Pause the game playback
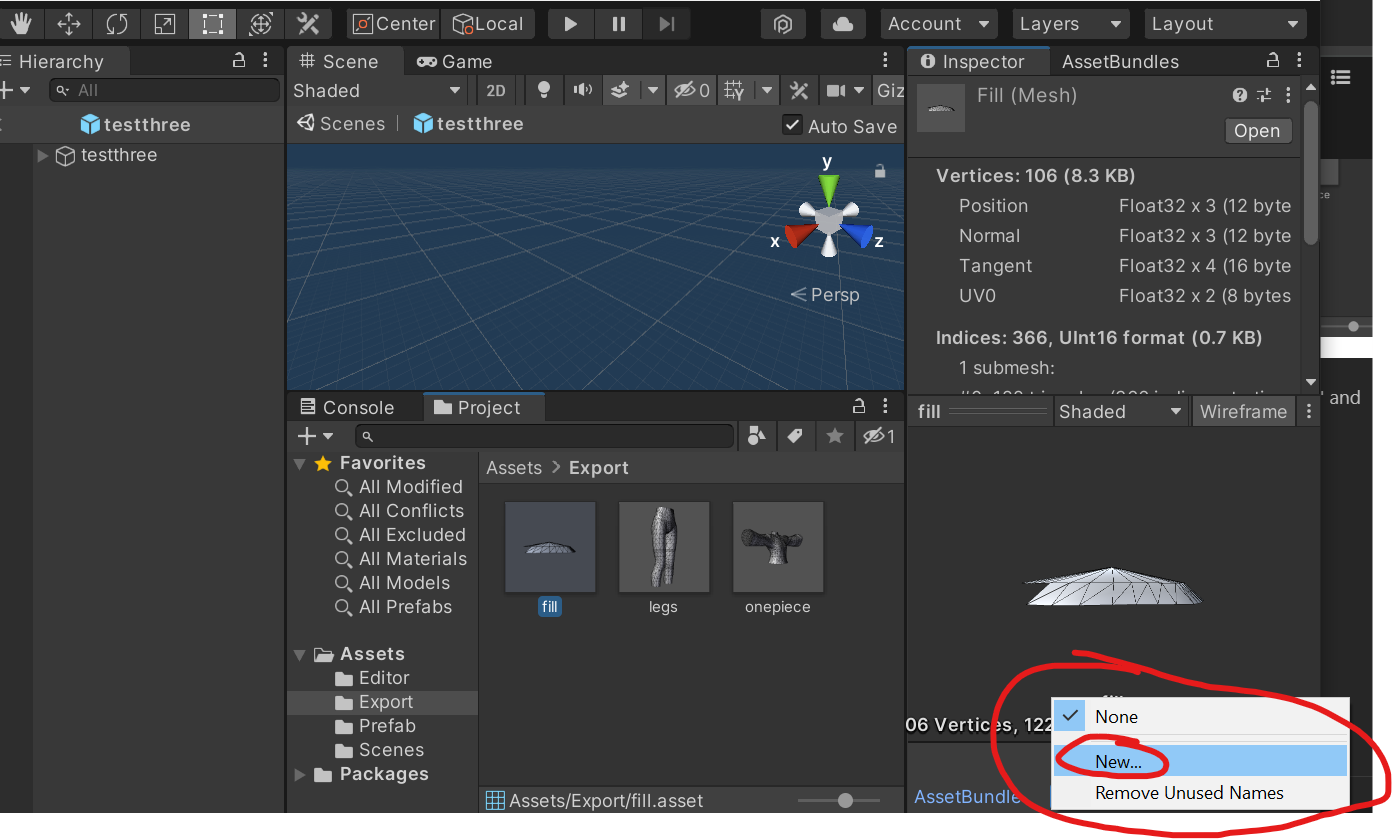 (619, 24)
